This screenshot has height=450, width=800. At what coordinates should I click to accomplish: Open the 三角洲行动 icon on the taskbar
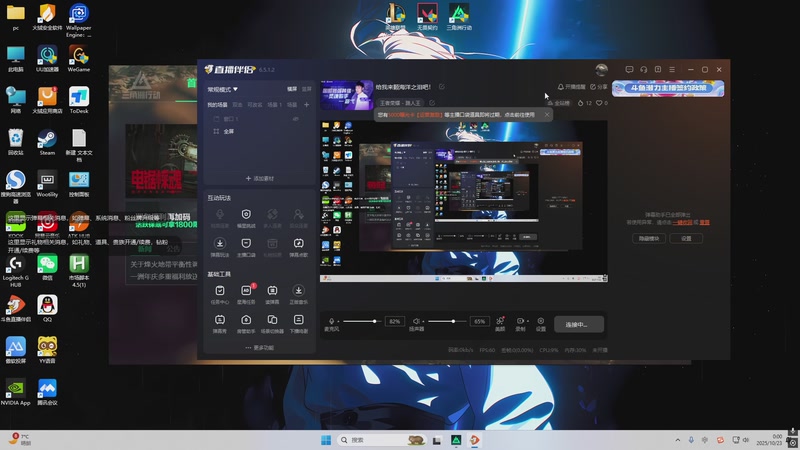pyautogui.click(x=456, y=440)
